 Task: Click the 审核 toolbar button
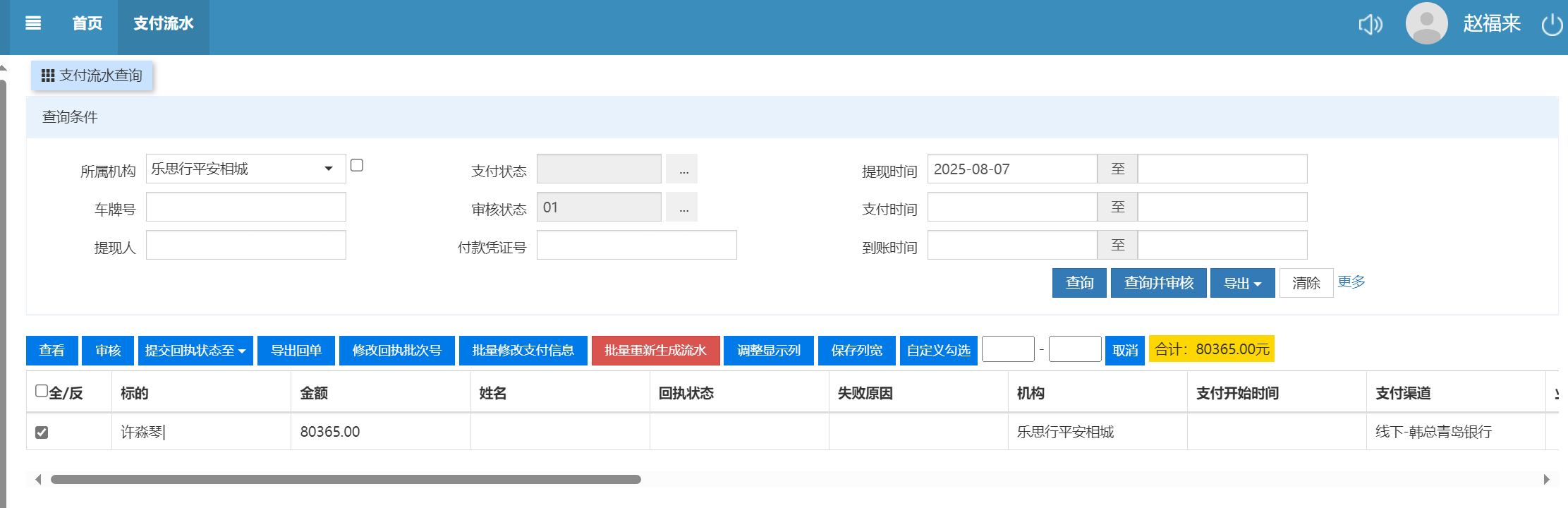click(108, 351)
